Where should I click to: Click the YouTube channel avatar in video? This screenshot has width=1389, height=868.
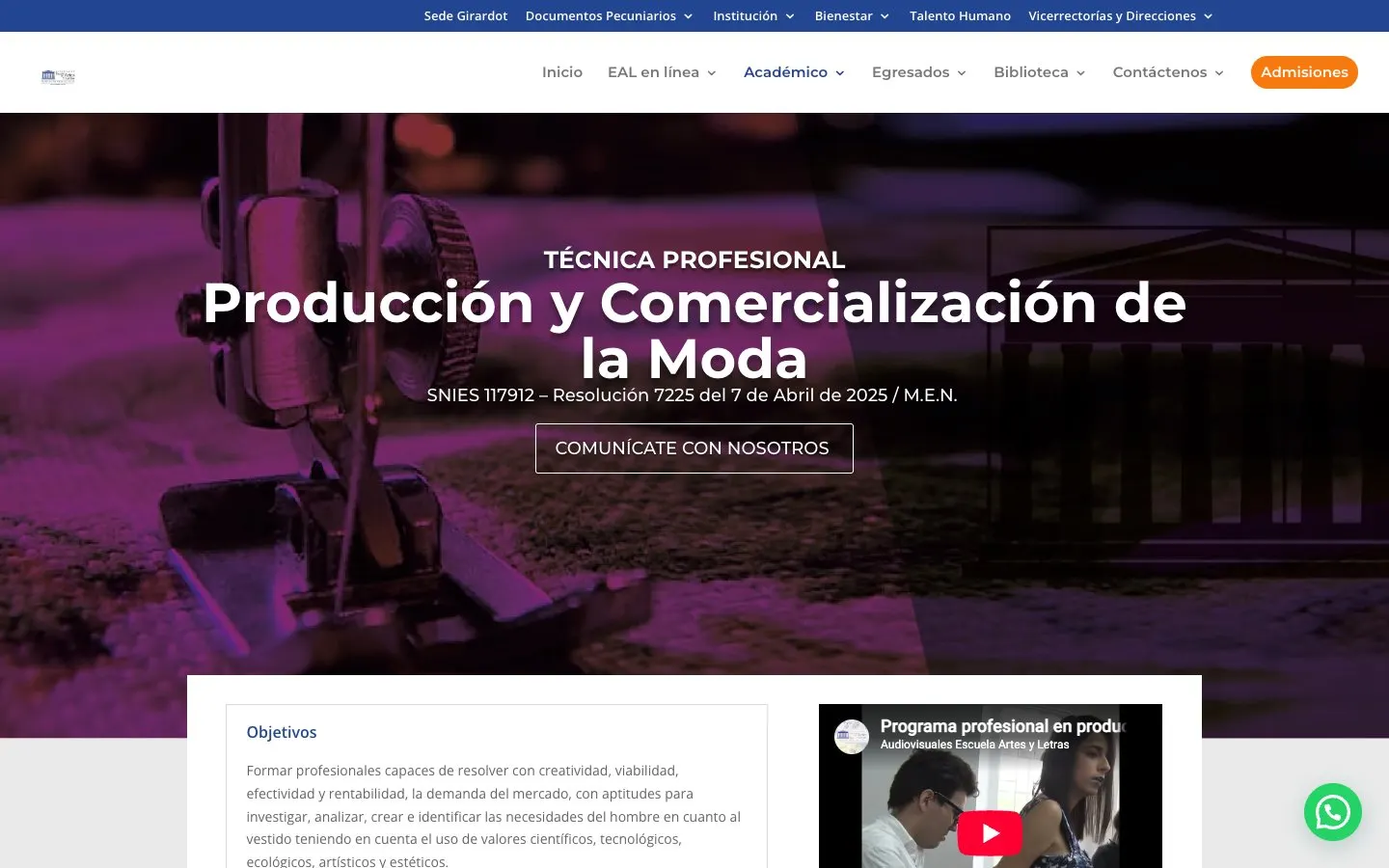[x=852, y=737]
